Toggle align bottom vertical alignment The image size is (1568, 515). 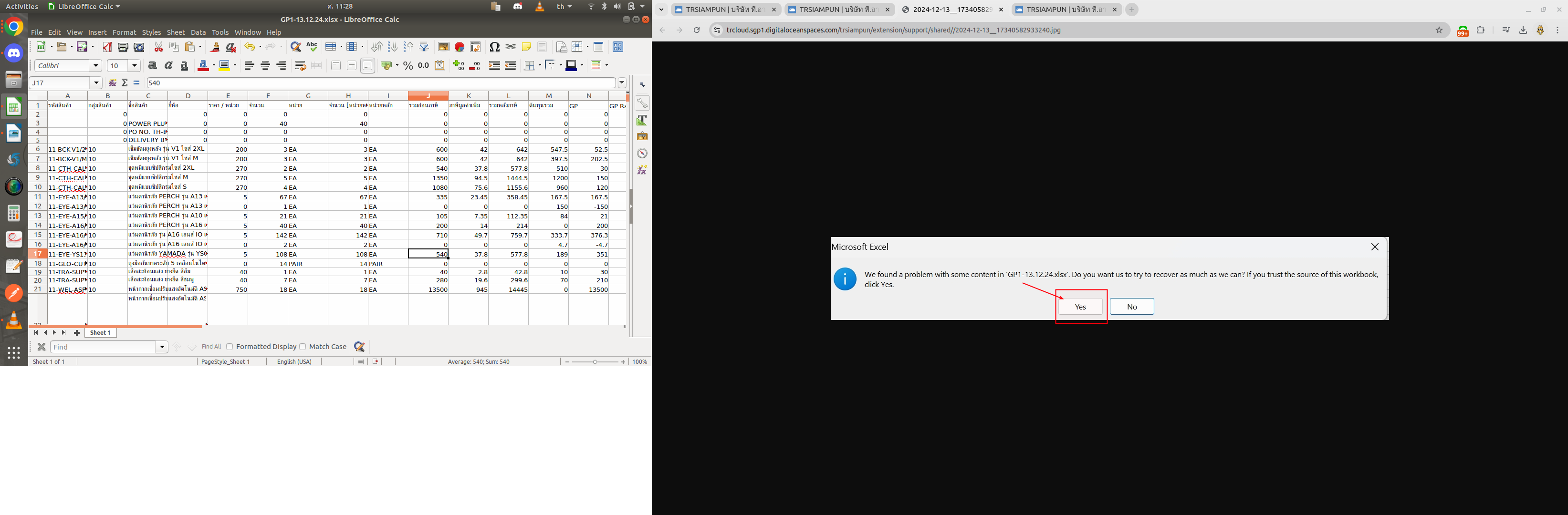367,65
